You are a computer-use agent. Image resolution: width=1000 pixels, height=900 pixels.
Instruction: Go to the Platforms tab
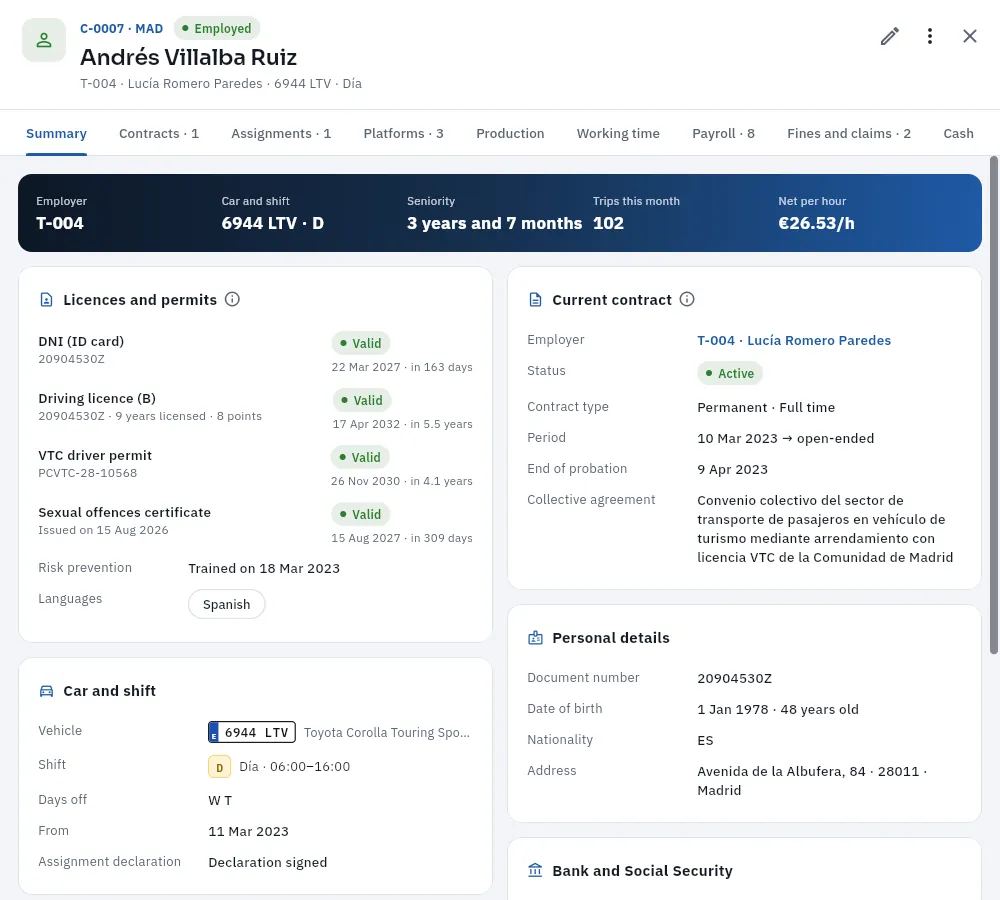tap(404, 133)
